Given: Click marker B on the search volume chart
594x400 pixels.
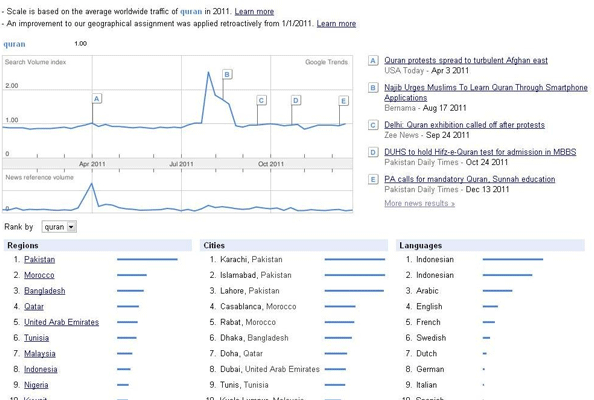Looking at the screenshot, I should [227, 74].
